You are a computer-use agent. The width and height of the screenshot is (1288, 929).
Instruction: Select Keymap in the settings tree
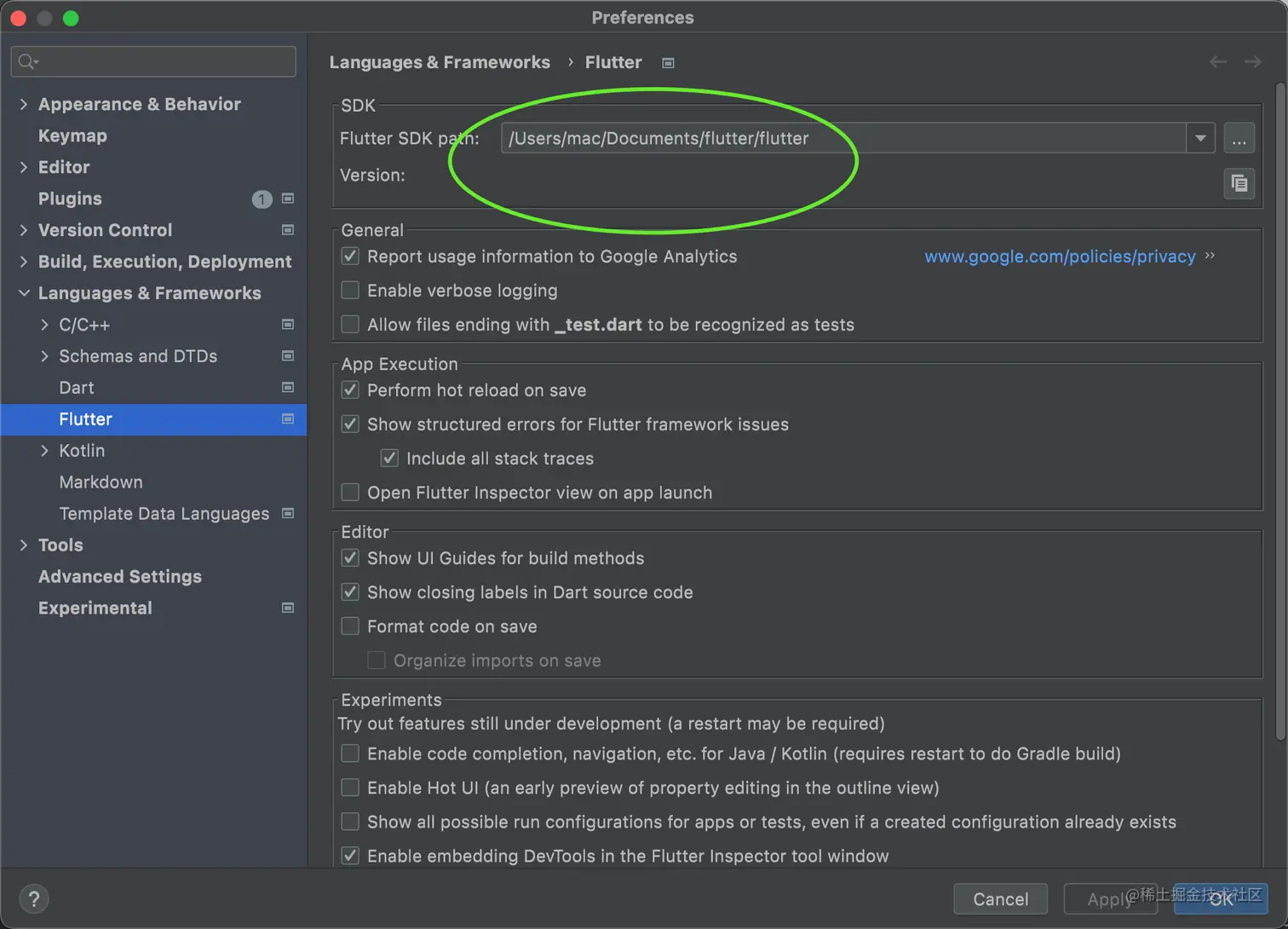[72, 136]
